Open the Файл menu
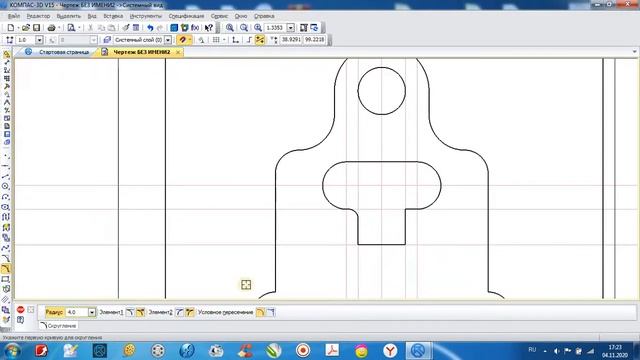The height and width of the screenshot is (360, 640). click(13, 16)
